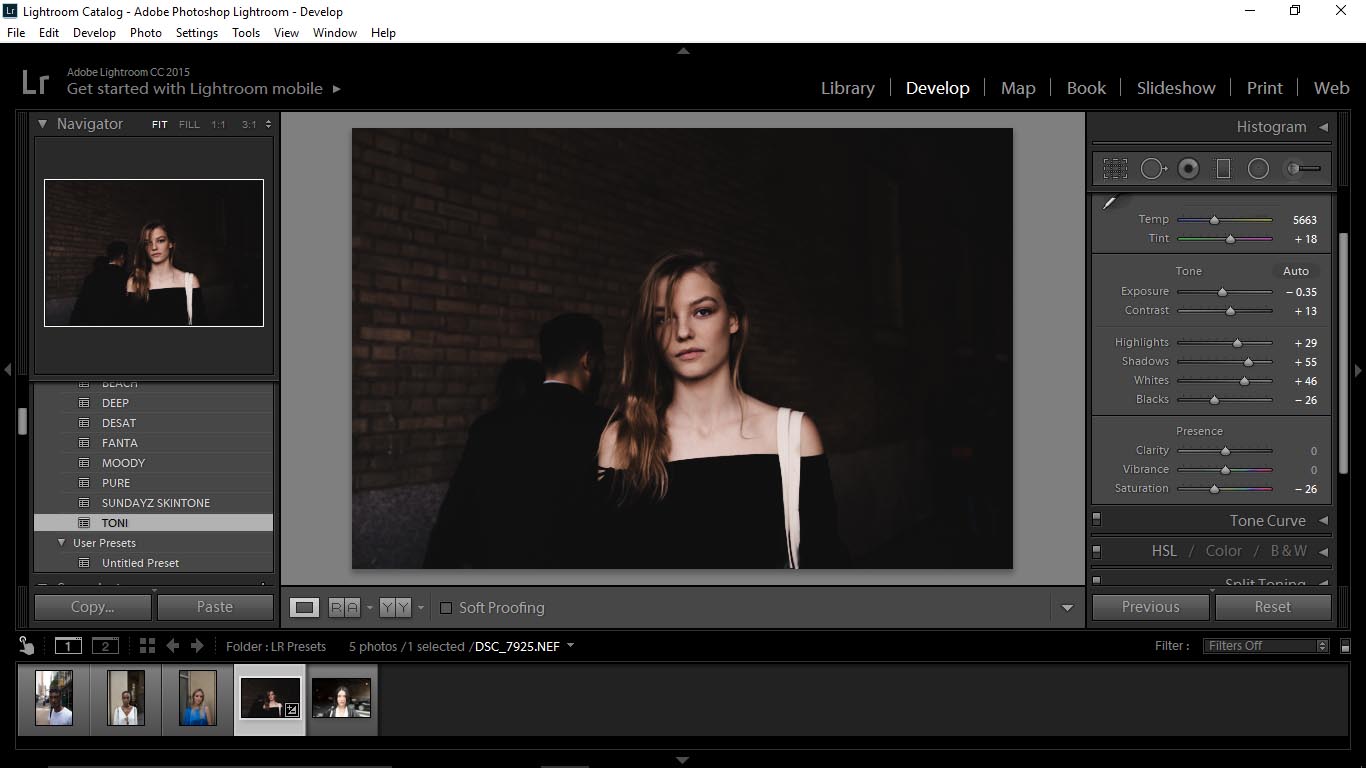Screen dimensions: 1366x768
Task: Toggle the Split Toning panel switch
Action: [x=1096, y=580]
